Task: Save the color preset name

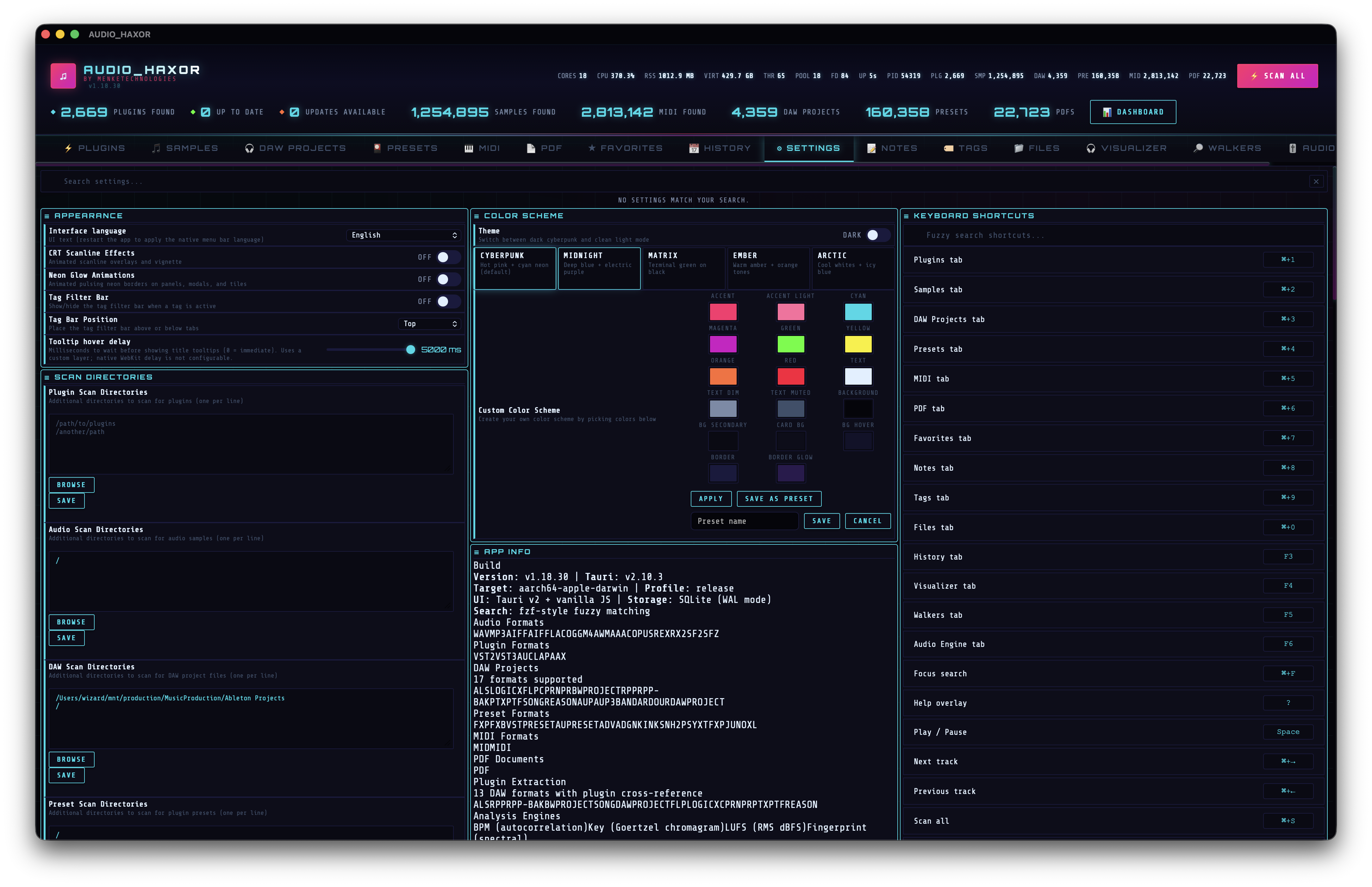Action: click(821, 521)
